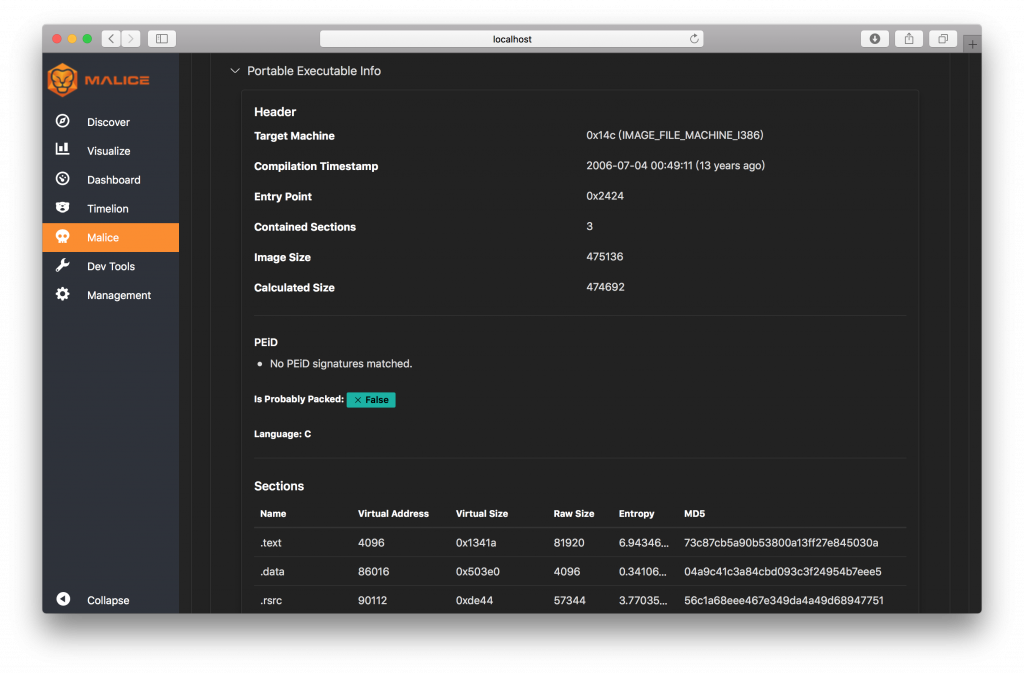Select the .text section row name
The height and width of the screenshot is (674, 1024).
271,543
